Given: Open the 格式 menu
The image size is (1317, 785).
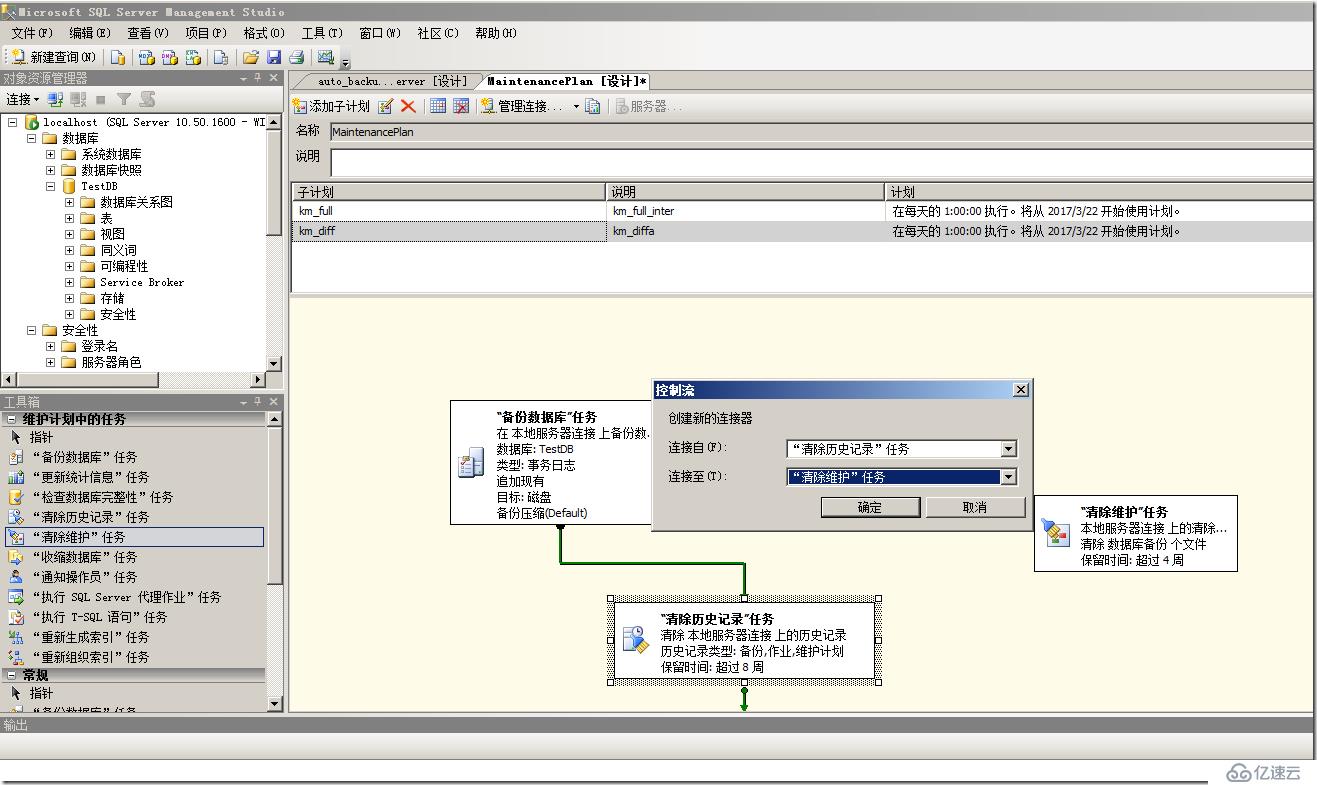Looking at the screenshot, I should tap(263, 33).
